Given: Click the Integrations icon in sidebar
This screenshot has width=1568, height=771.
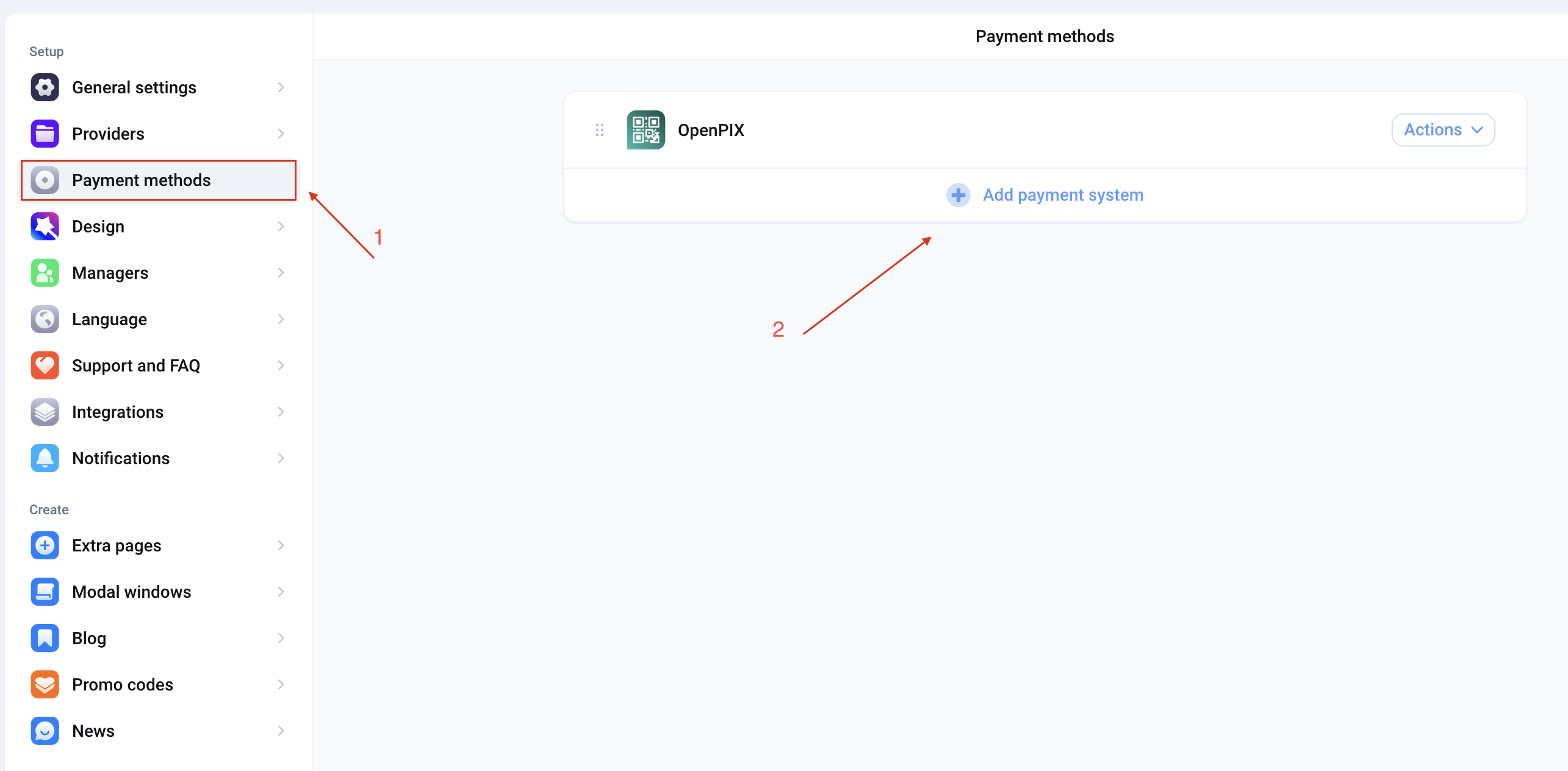Looking at the screenshot, I should click(x=45, y=412).
